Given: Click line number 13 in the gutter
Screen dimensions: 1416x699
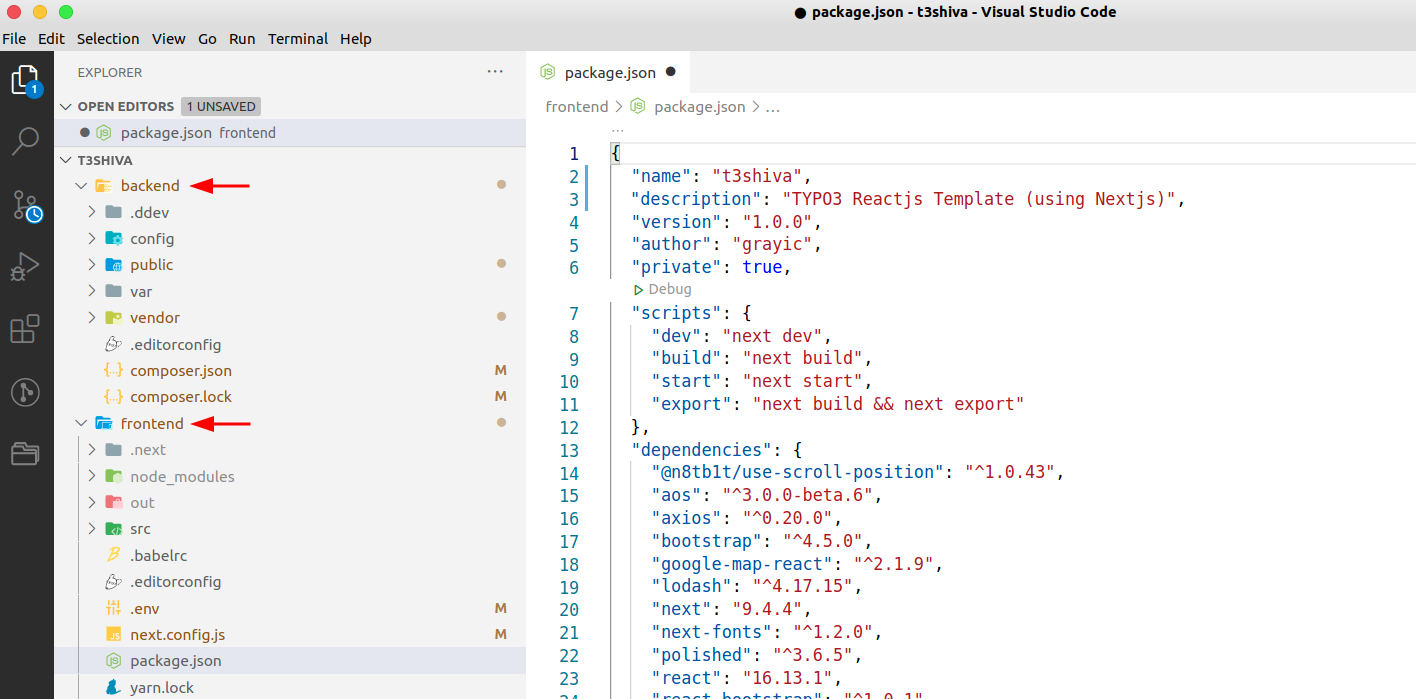Looking at the screenshot, I should [569, 450].
